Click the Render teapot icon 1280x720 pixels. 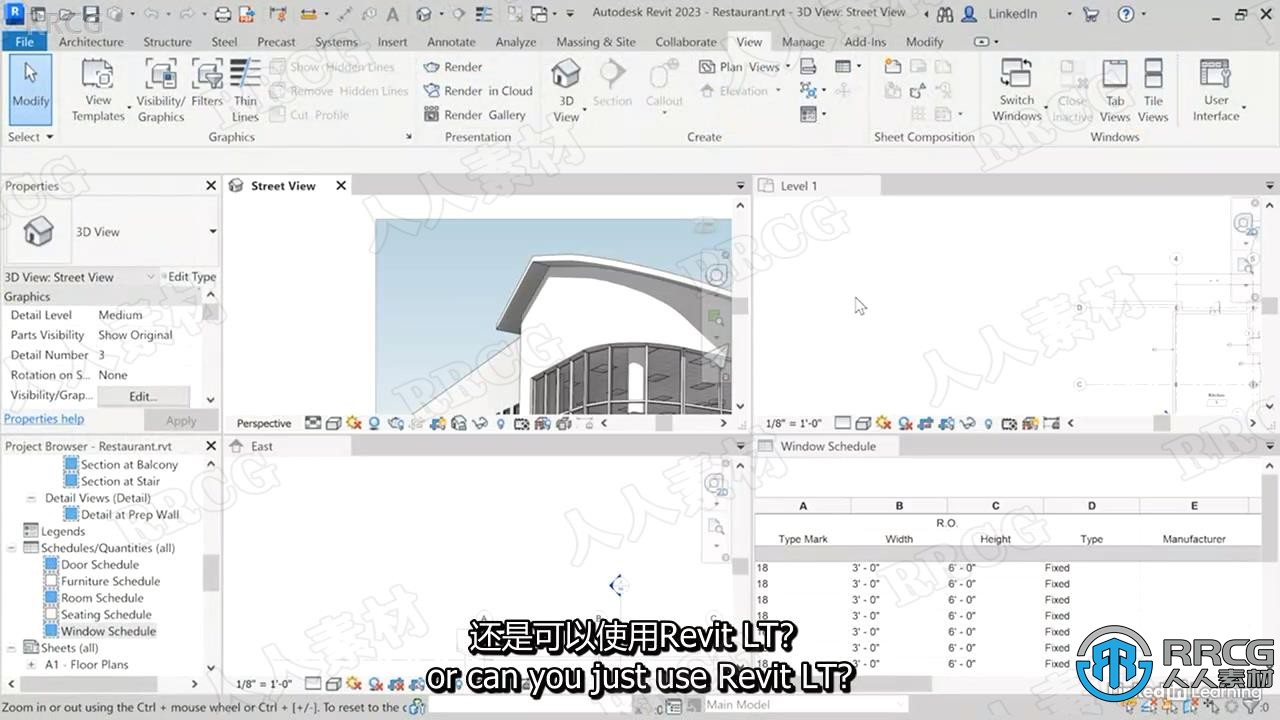432,67
